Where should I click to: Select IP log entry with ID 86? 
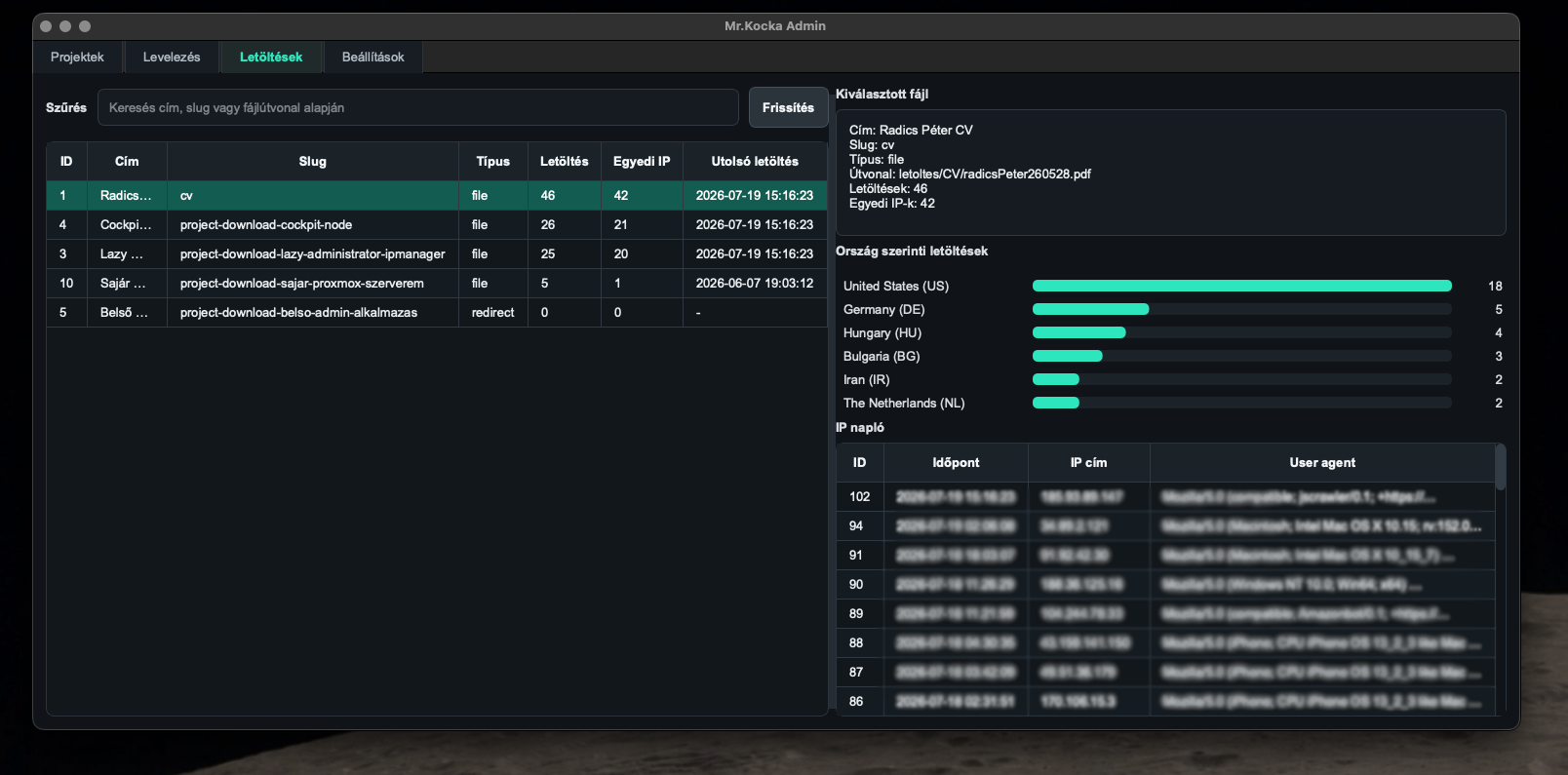(x=1165, y=702)
